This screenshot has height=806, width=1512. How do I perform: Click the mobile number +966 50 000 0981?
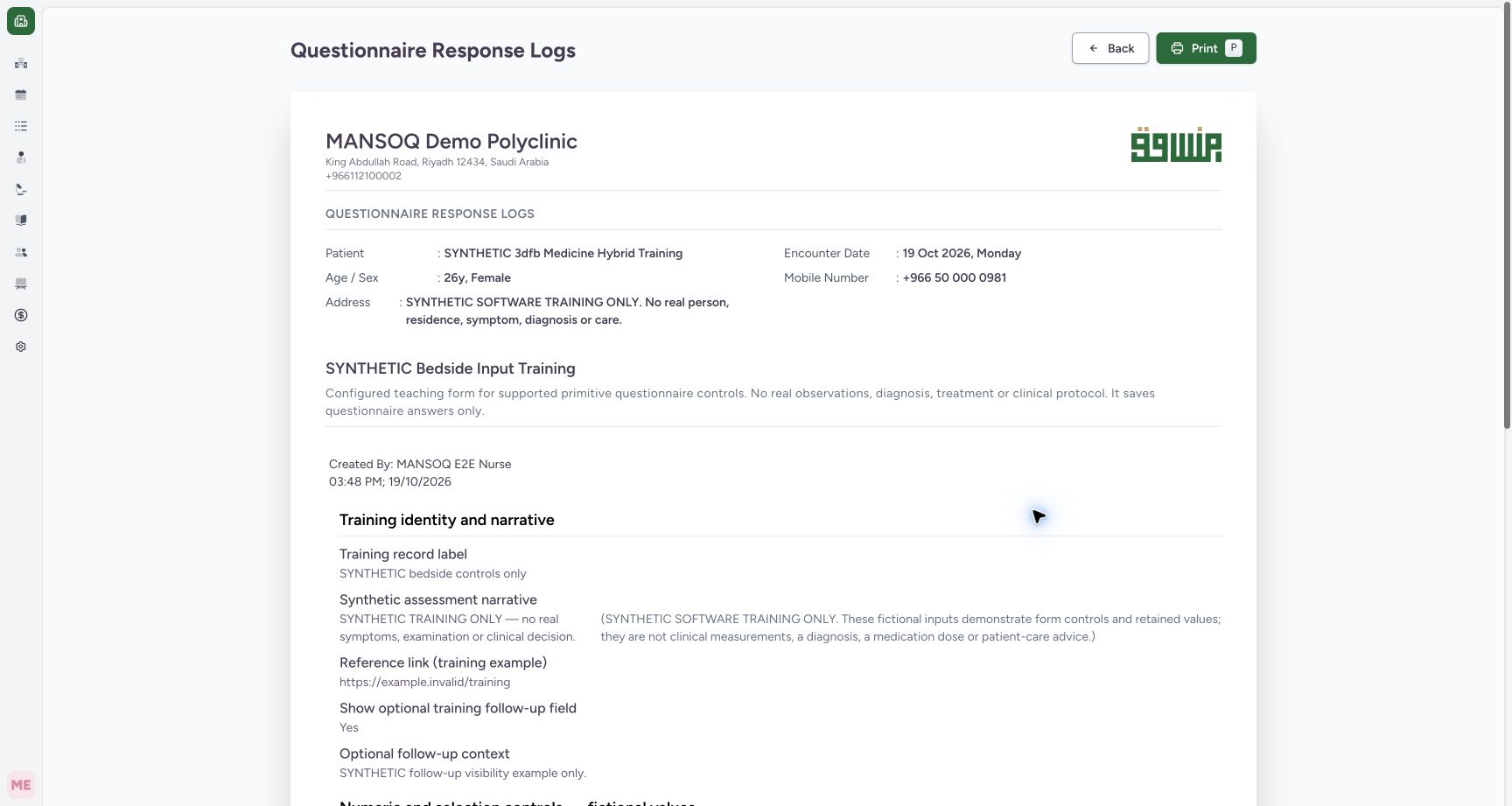click(x=954, y=277)
